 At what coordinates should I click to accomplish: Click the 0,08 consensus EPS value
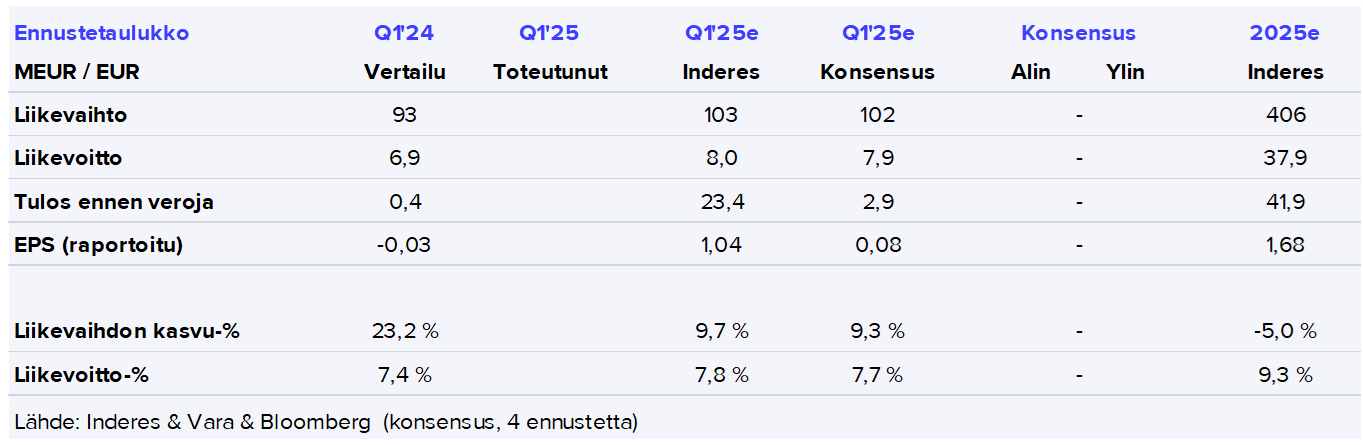coord(877,245)
